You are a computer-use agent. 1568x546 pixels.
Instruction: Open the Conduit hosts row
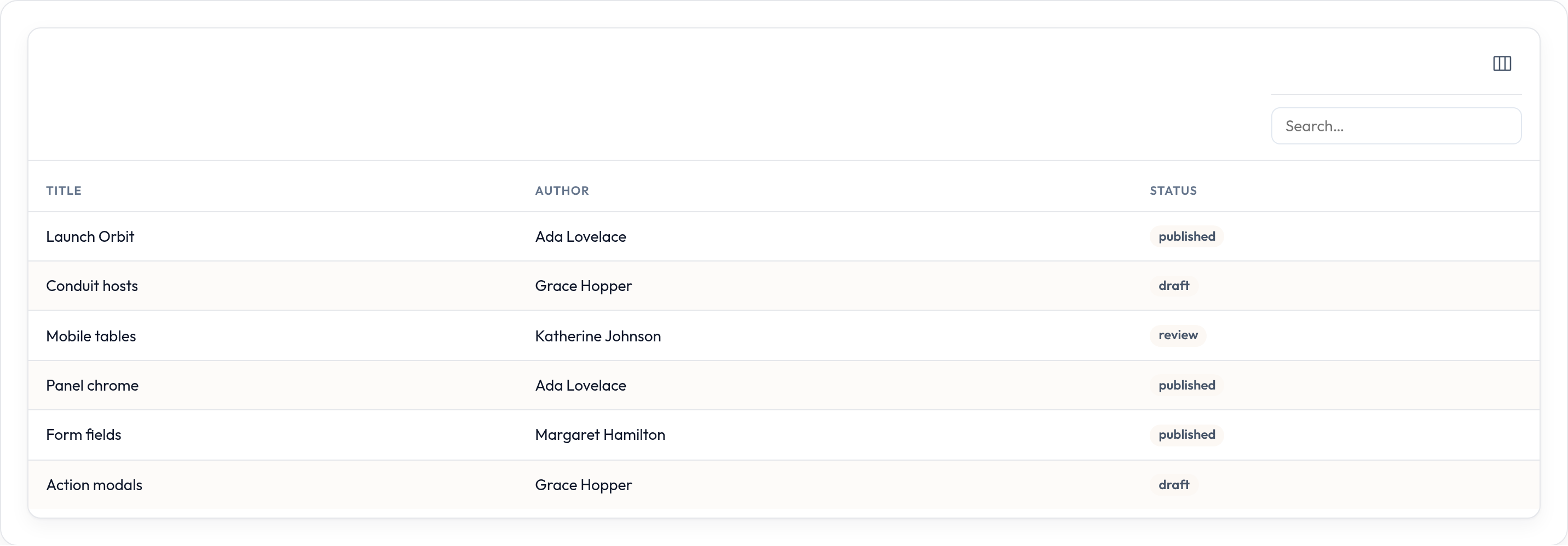tap(783, 286)
